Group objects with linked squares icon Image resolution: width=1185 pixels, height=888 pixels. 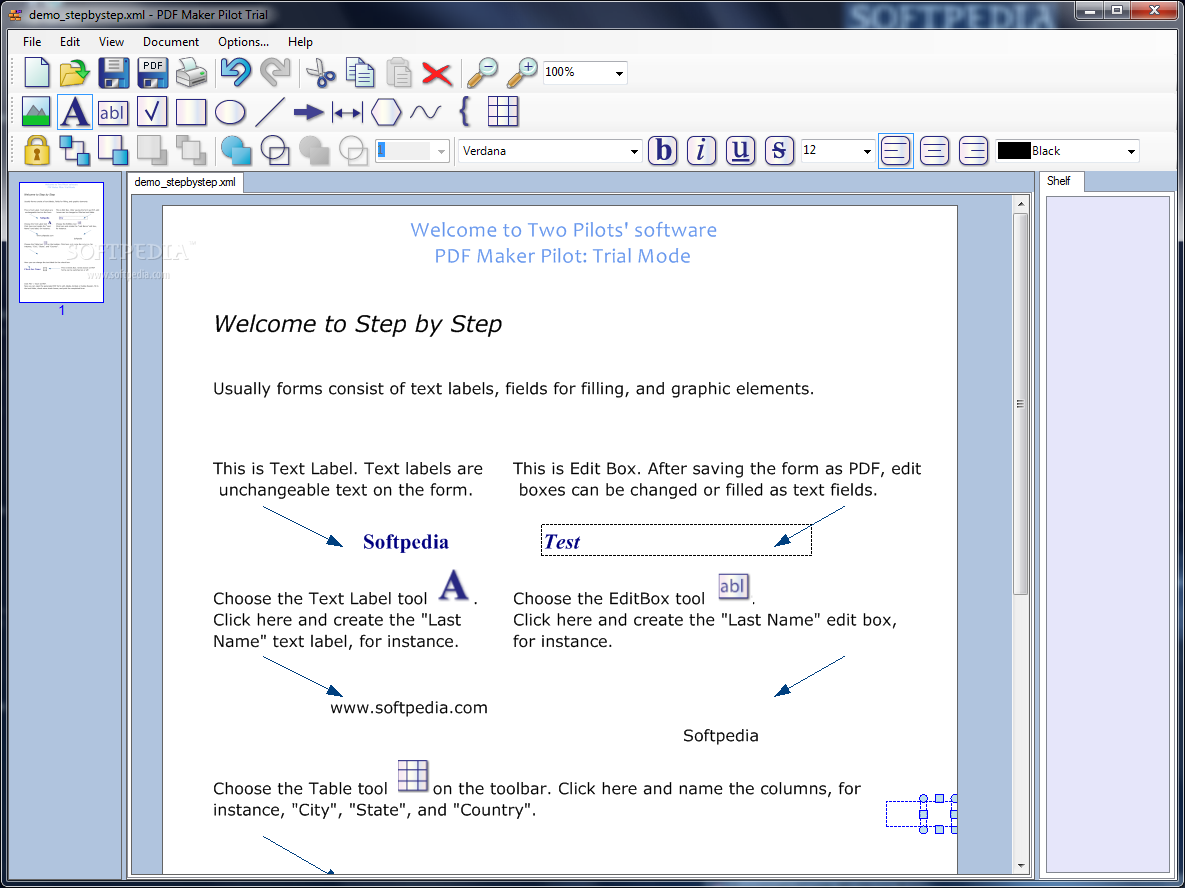[75, 150]
